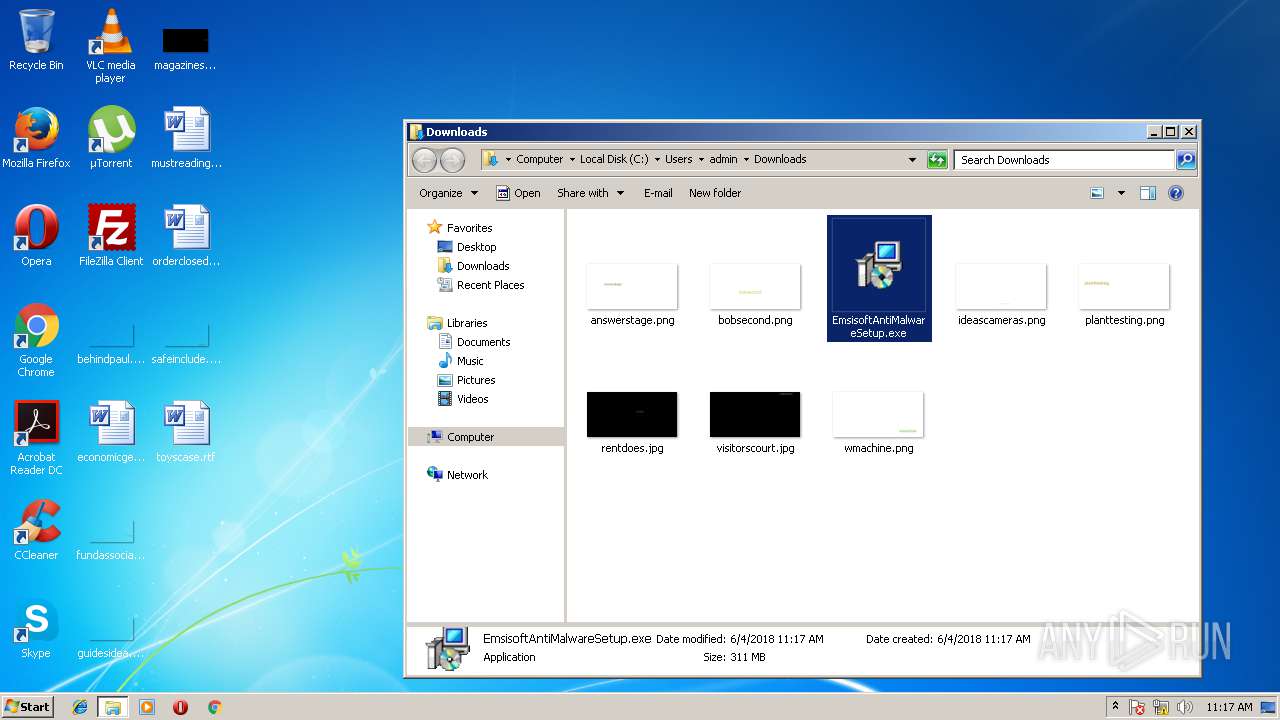Select the rentdoes.jpg file

click(632, 421)
